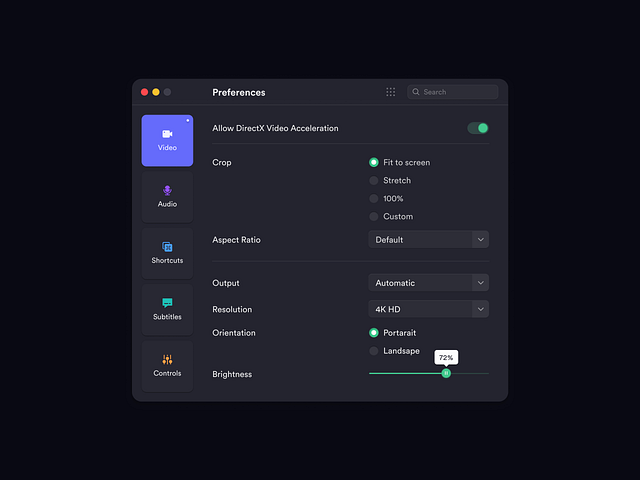640x480 pixels.
Task: Click the Resolution label
Action: tap(232, 309)
